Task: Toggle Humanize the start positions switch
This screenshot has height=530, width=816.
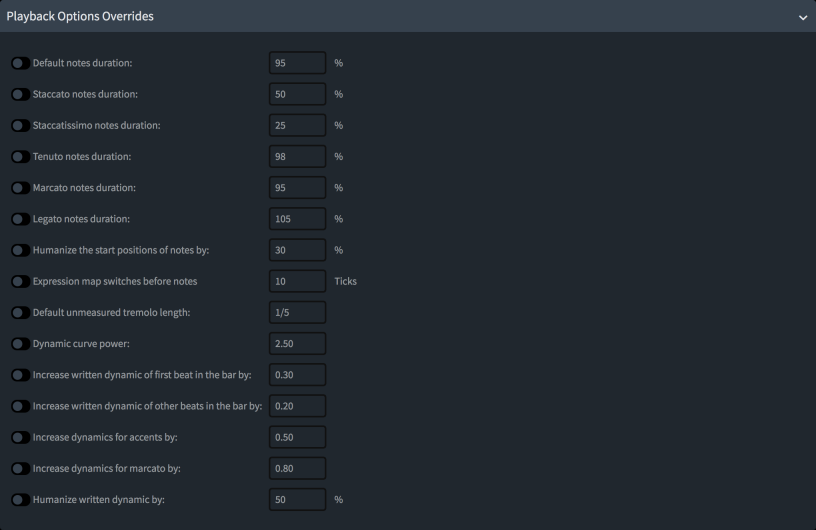Action: pos(19,250)
